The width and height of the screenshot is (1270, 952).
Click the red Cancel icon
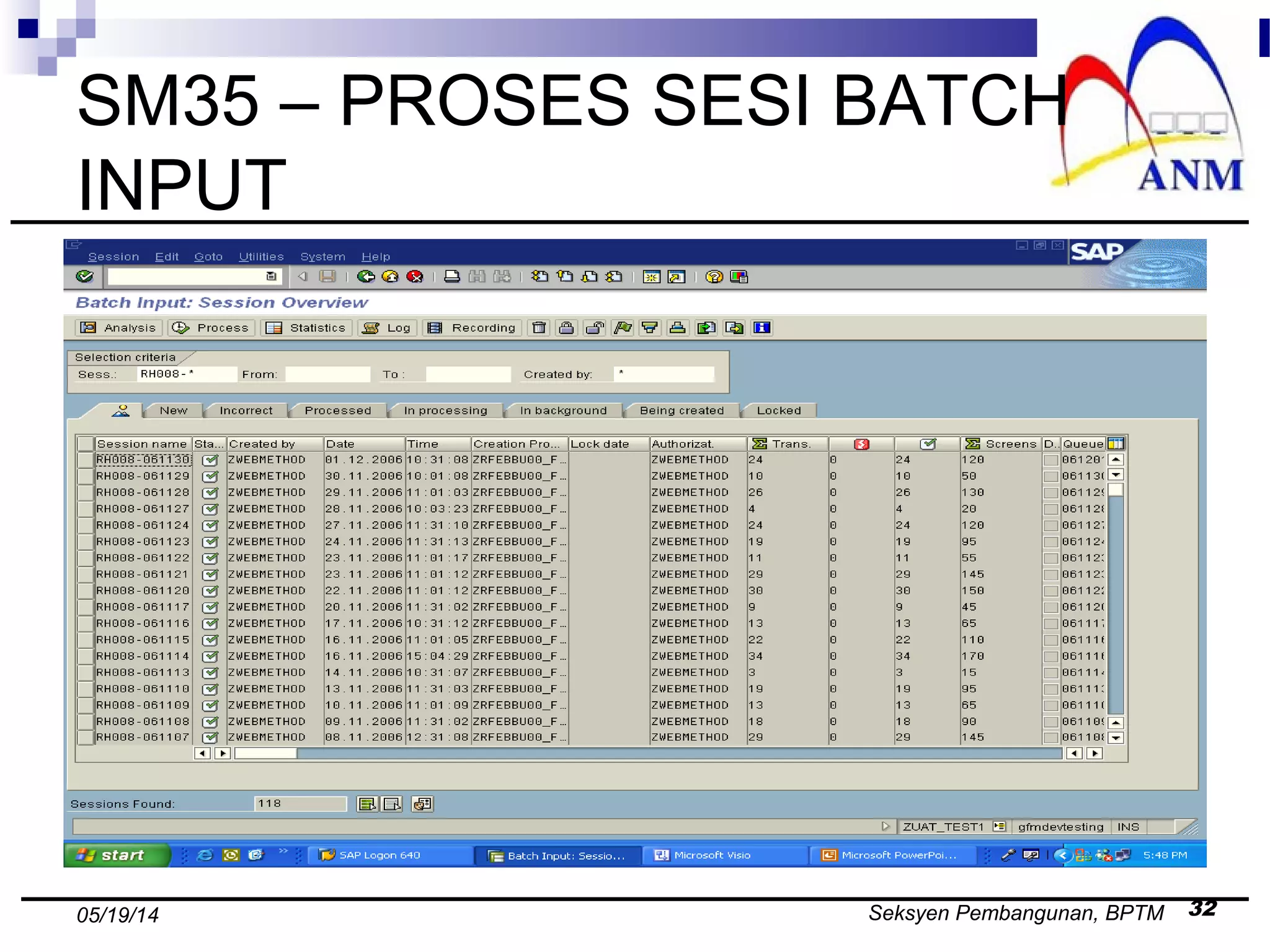pyautogui.click(x=415, y=276)
